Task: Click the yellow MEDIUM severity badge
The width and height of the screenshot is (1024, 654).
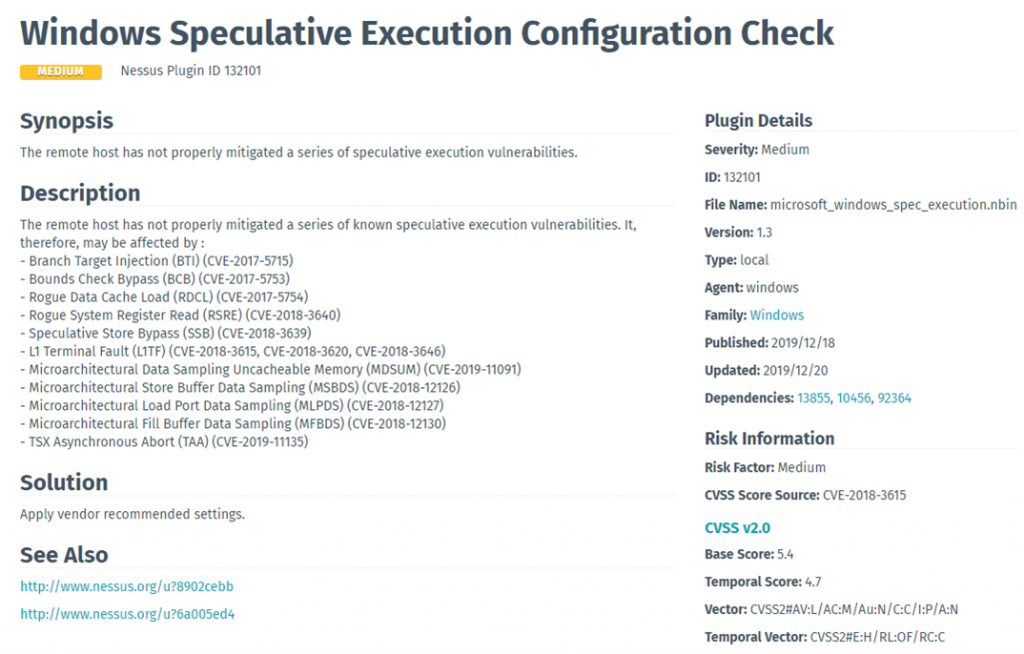Action: click(x=60, y=71)
